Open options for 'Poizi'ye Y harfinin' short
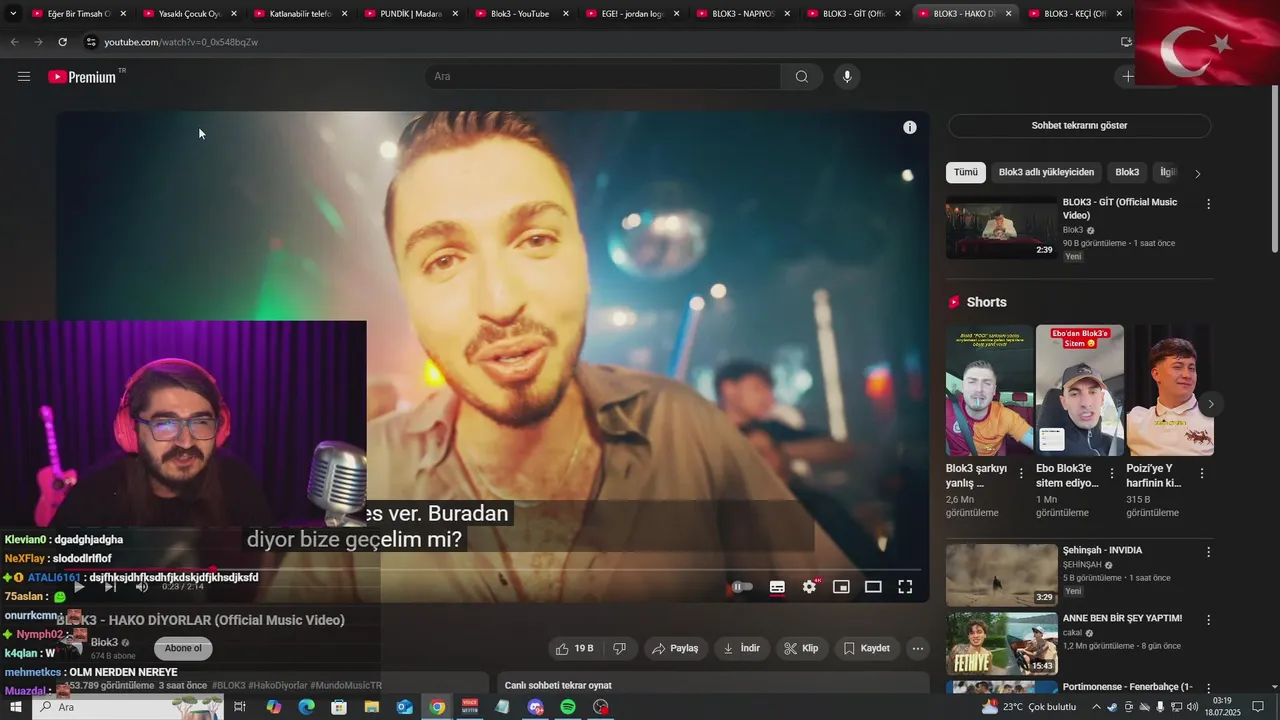This screenshot has width=1280, height=720. 1202,474
